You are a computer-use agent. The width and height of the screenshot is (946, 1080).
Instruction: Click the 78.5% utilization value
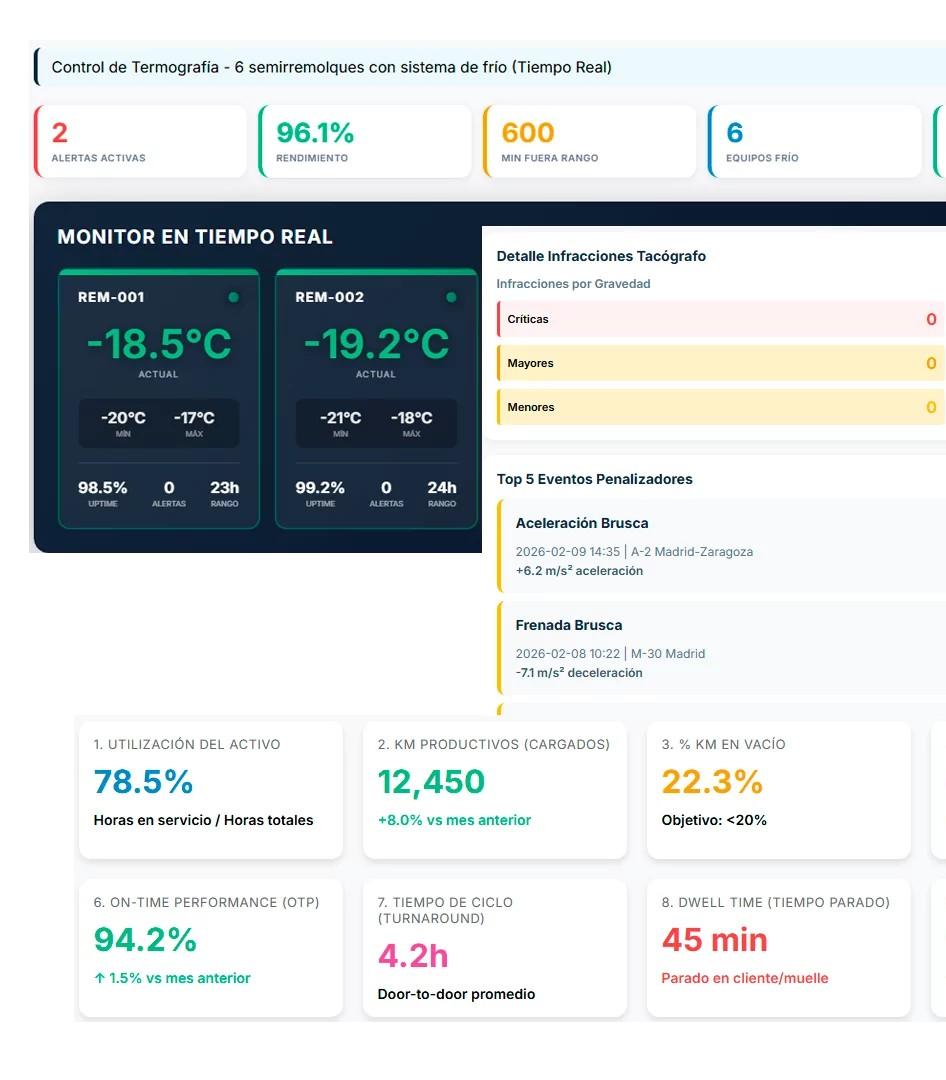point(143,782)
